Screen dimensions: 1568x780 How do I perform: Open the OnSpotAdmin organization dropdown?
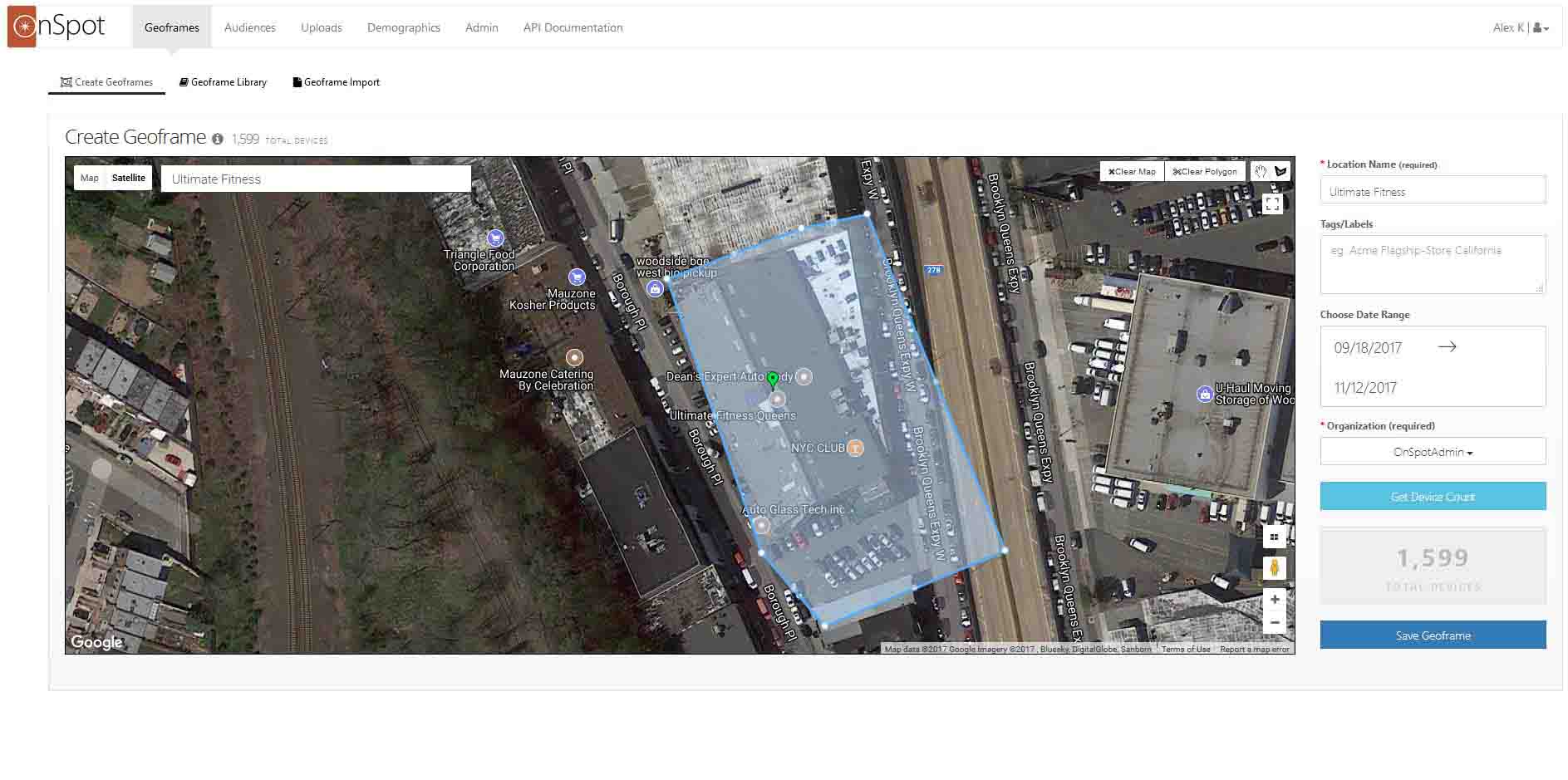[x=1432, y=452]
